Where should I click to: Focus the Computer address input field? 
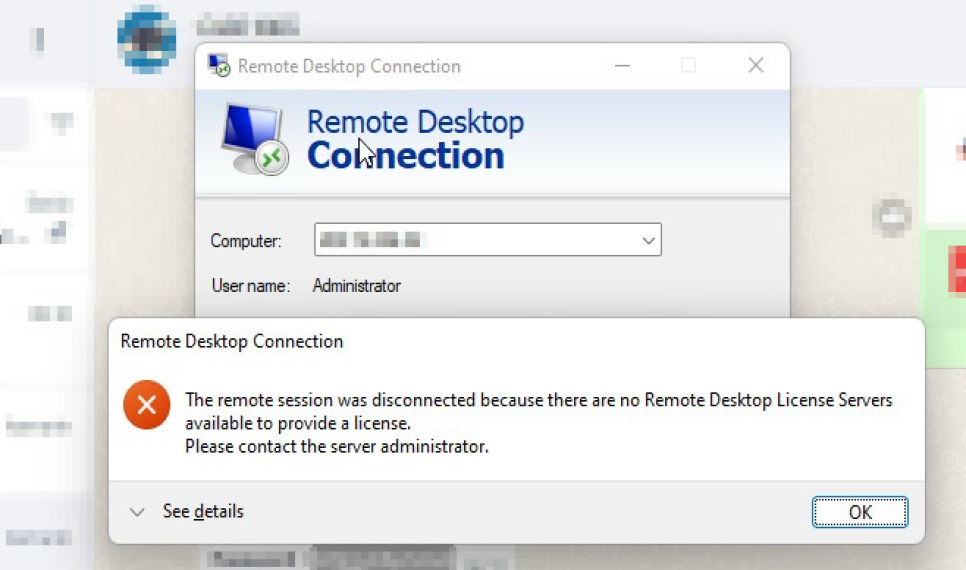tap(475, 241)
